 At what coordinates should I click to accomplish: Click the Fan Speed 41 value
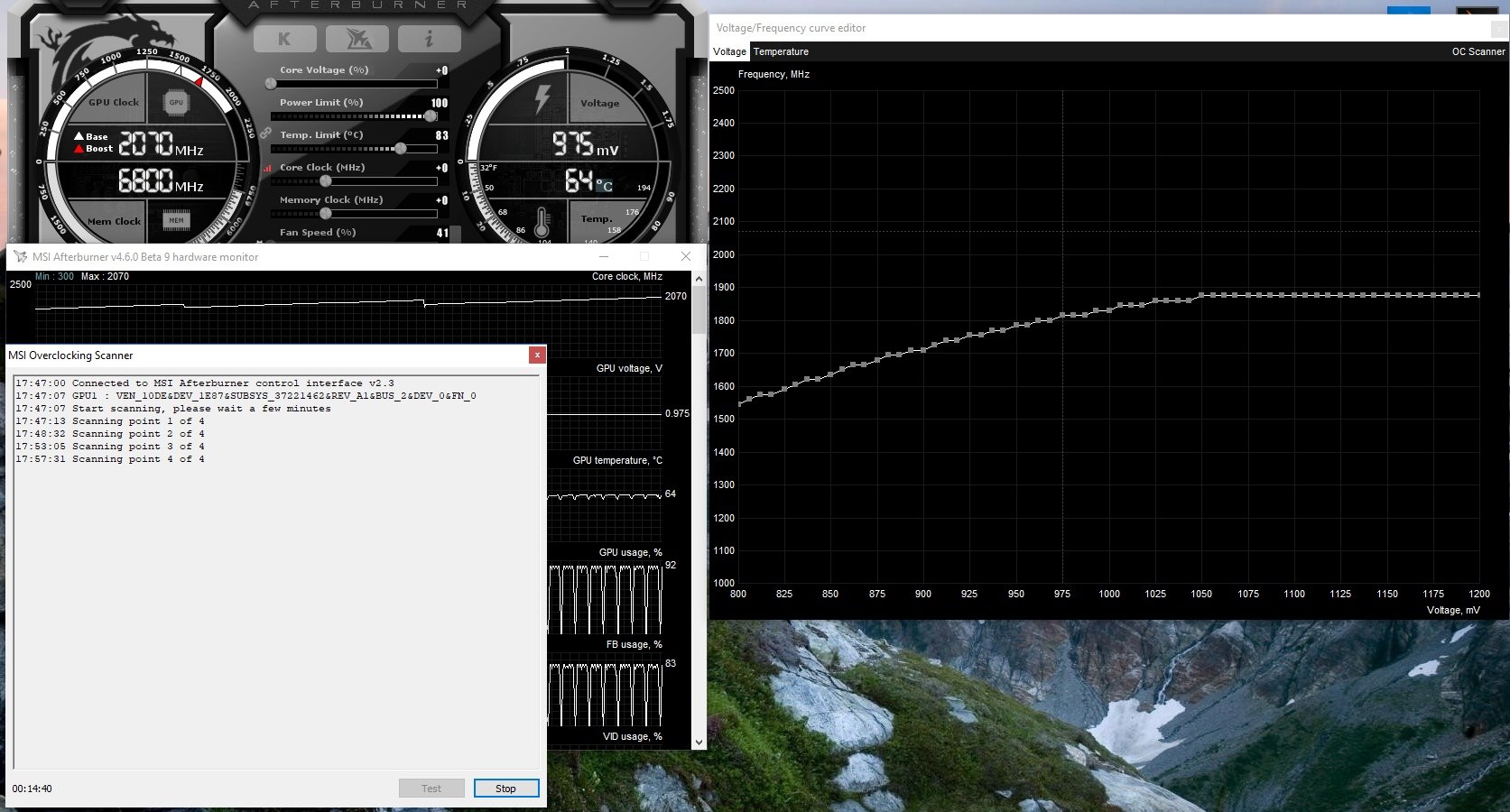coord(442,233)
